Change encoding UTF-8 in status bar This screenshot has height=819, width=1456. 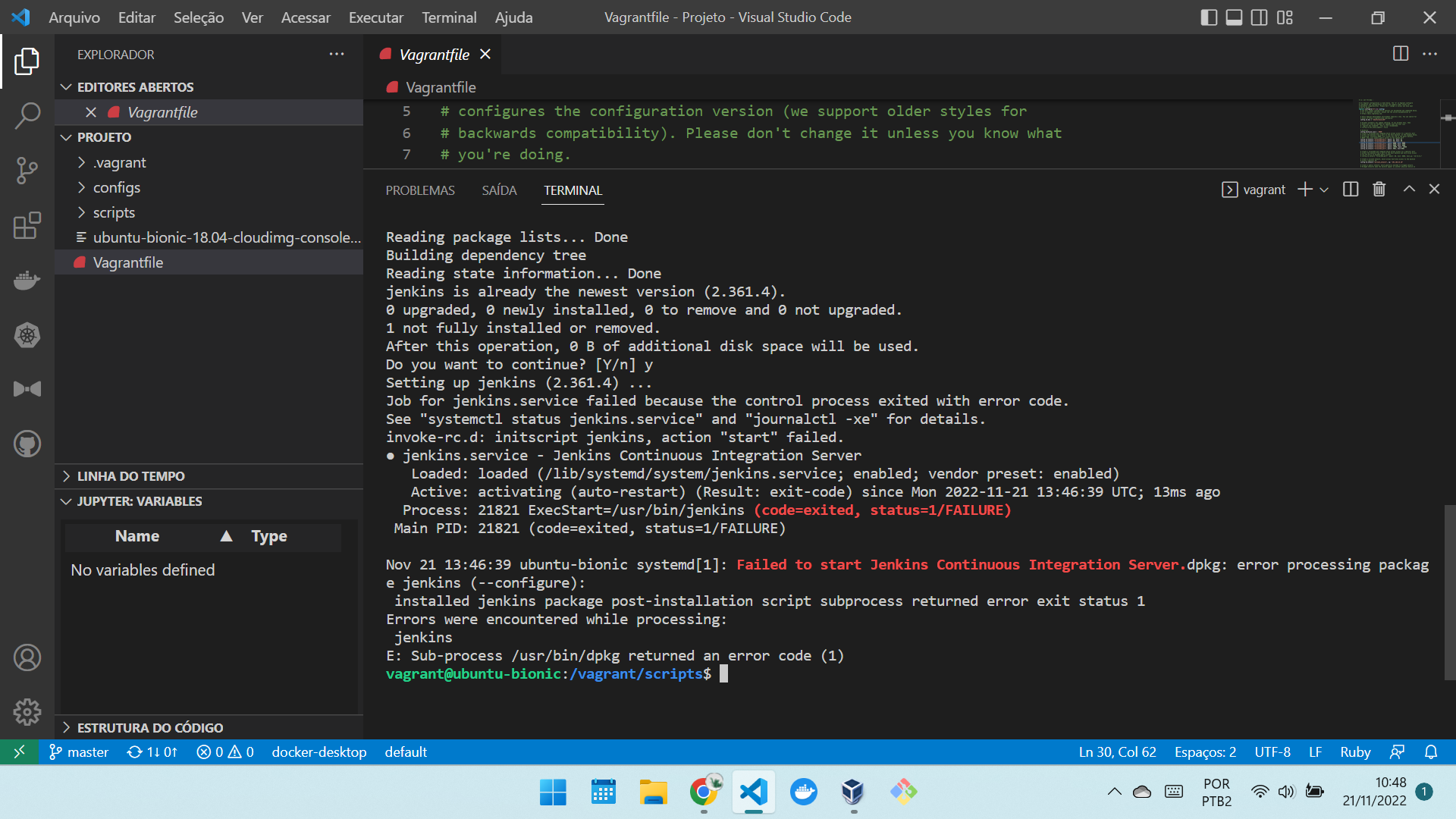pyautogui.click(x=1272, y=752)
